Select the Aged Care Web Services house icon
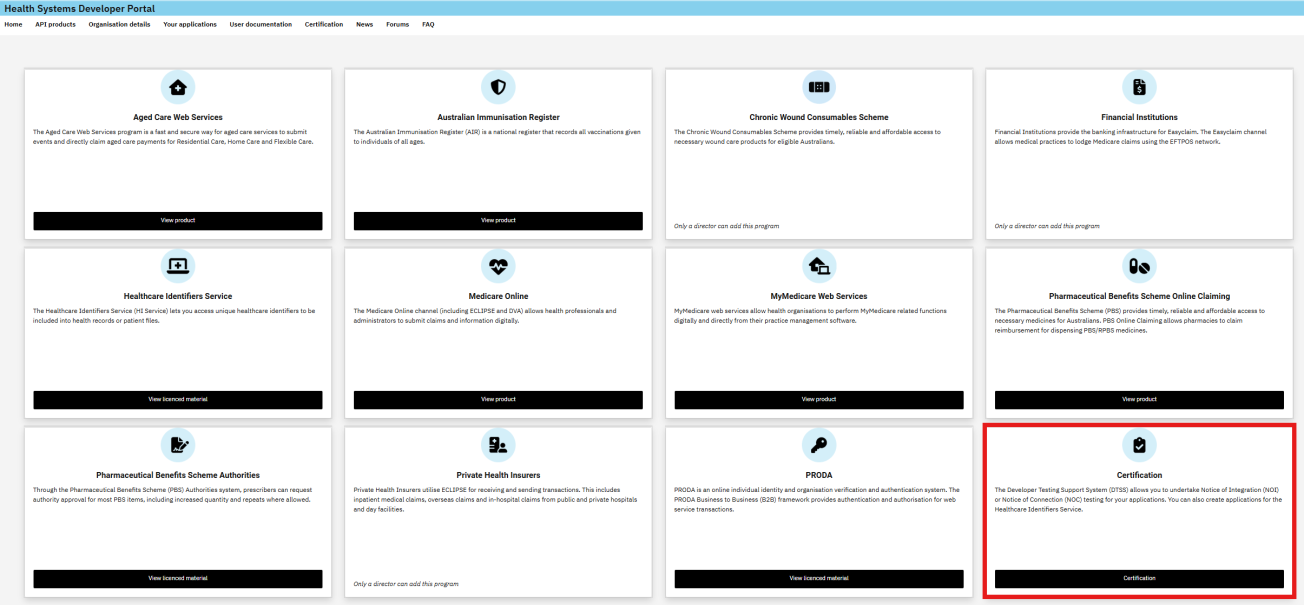 pos(178,87)
